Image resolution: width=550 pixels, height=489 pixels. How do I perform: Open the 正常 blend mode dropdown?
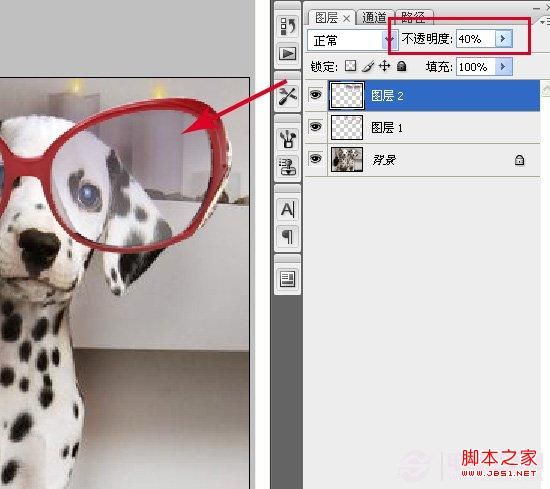click(352, 40)
